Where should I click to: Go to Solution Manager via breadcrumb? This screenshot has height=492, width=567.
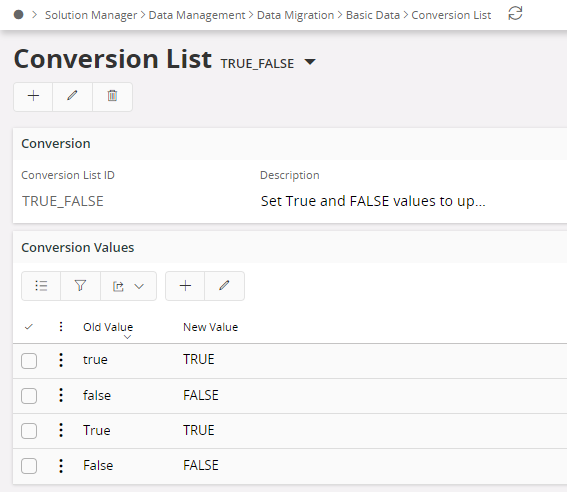[x=91, y=15]
